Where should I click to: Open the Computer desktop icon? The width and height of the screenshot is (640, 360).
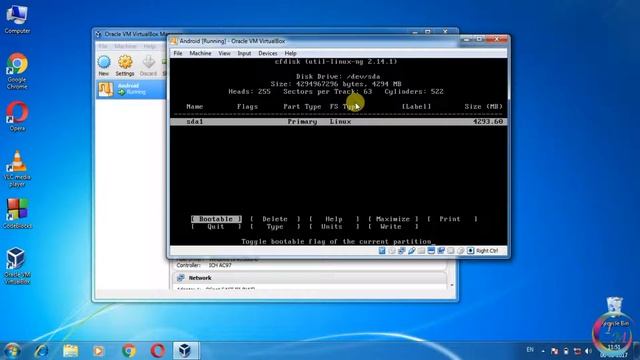17,19
